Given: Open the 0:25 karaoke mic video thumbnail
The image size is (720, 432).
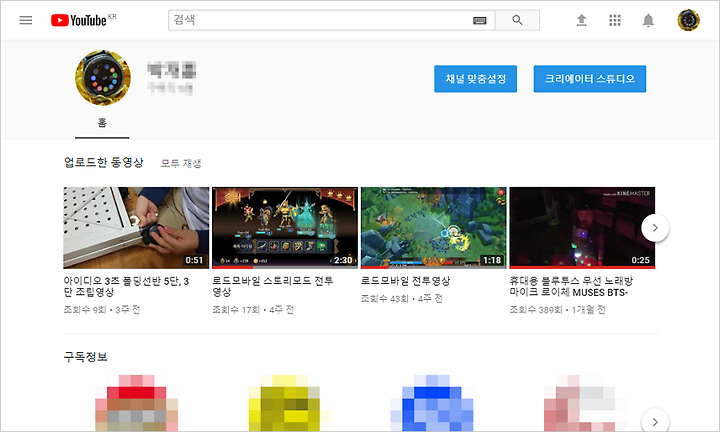Looking at the screenshot, I should pos(582,228).
